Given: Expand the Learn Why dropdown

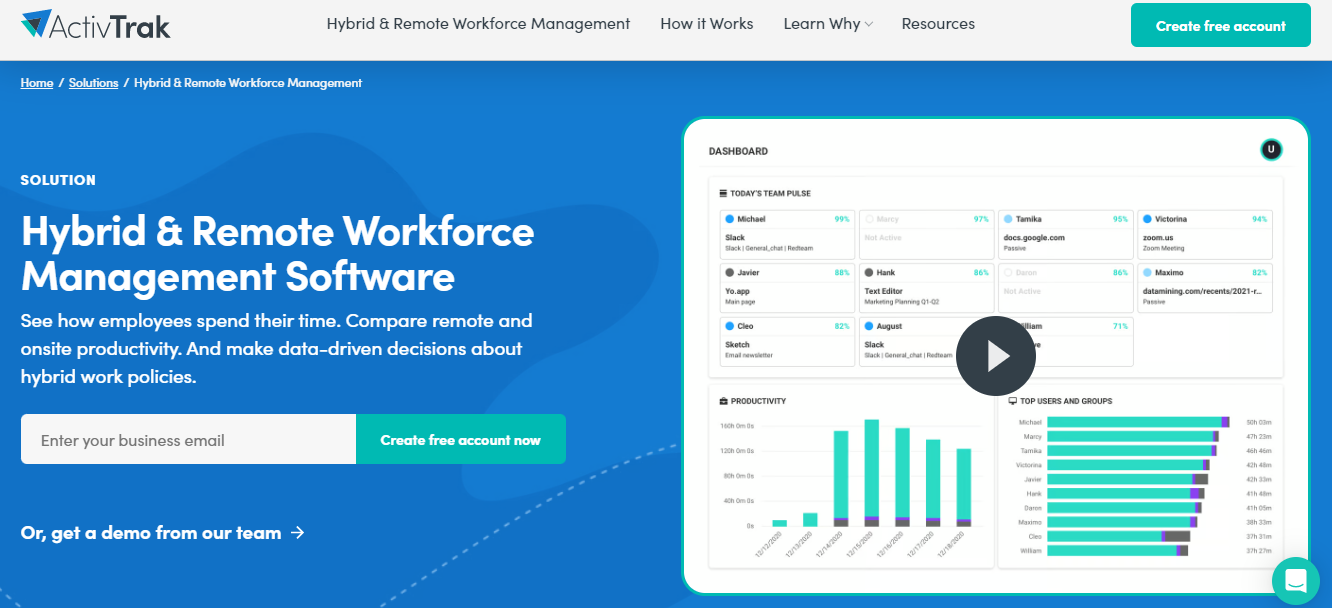Looking at the screenshot, I should [x=828, y=24].
